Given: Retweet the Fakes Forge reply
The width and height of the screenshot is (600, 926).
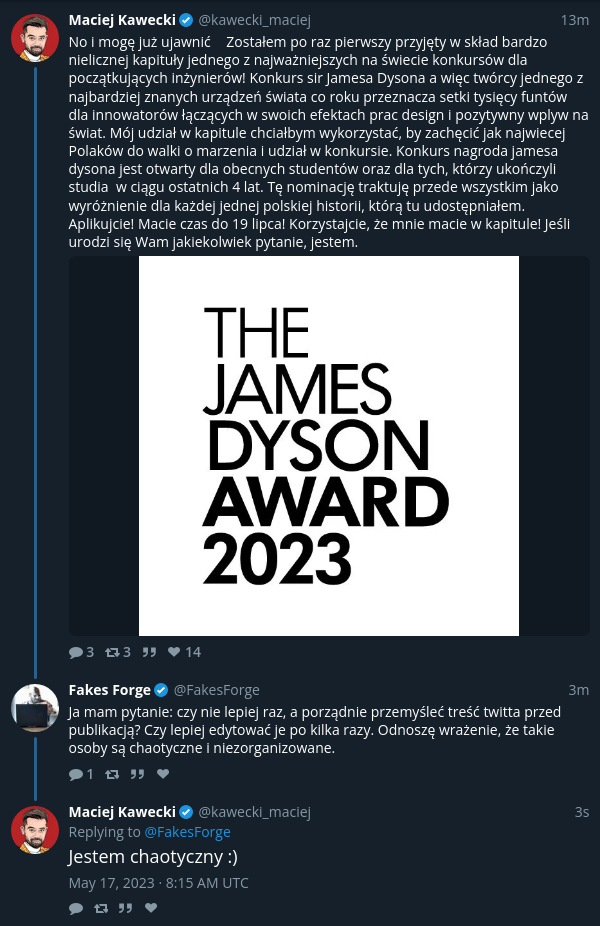Looking at the screenshot, I should point(112,774).
